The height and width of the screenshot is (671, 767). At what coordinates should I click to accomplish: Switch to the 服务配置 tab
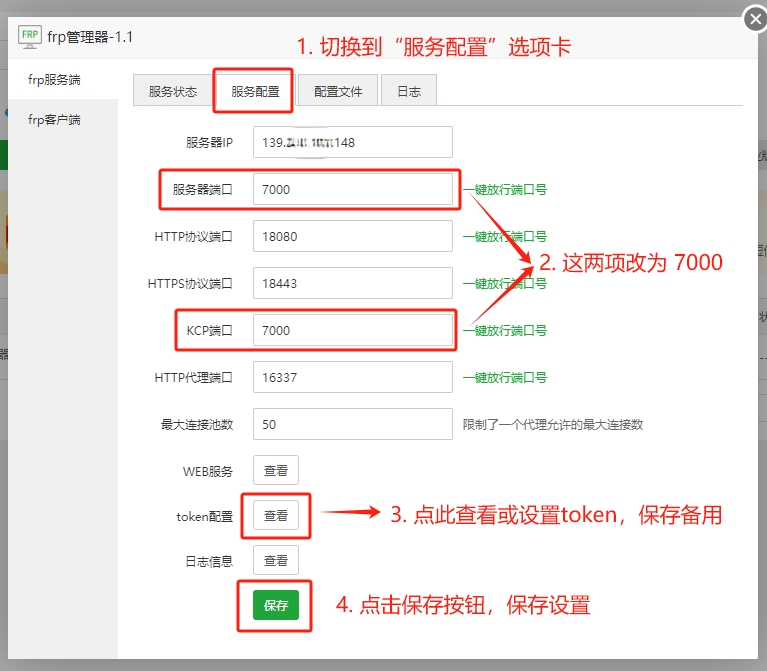pos(255,91)
